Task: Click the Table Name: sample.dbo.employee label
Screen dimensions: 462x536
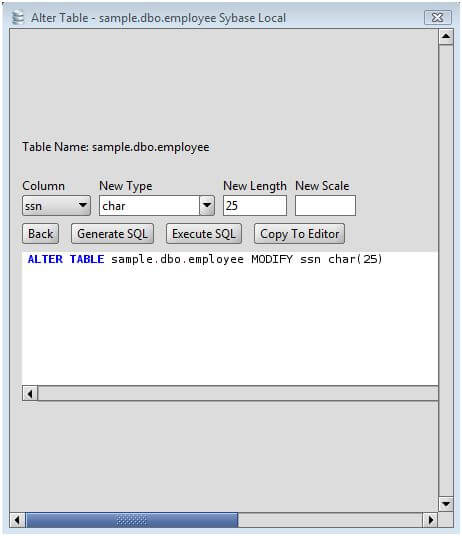Action: pos(116,147)
